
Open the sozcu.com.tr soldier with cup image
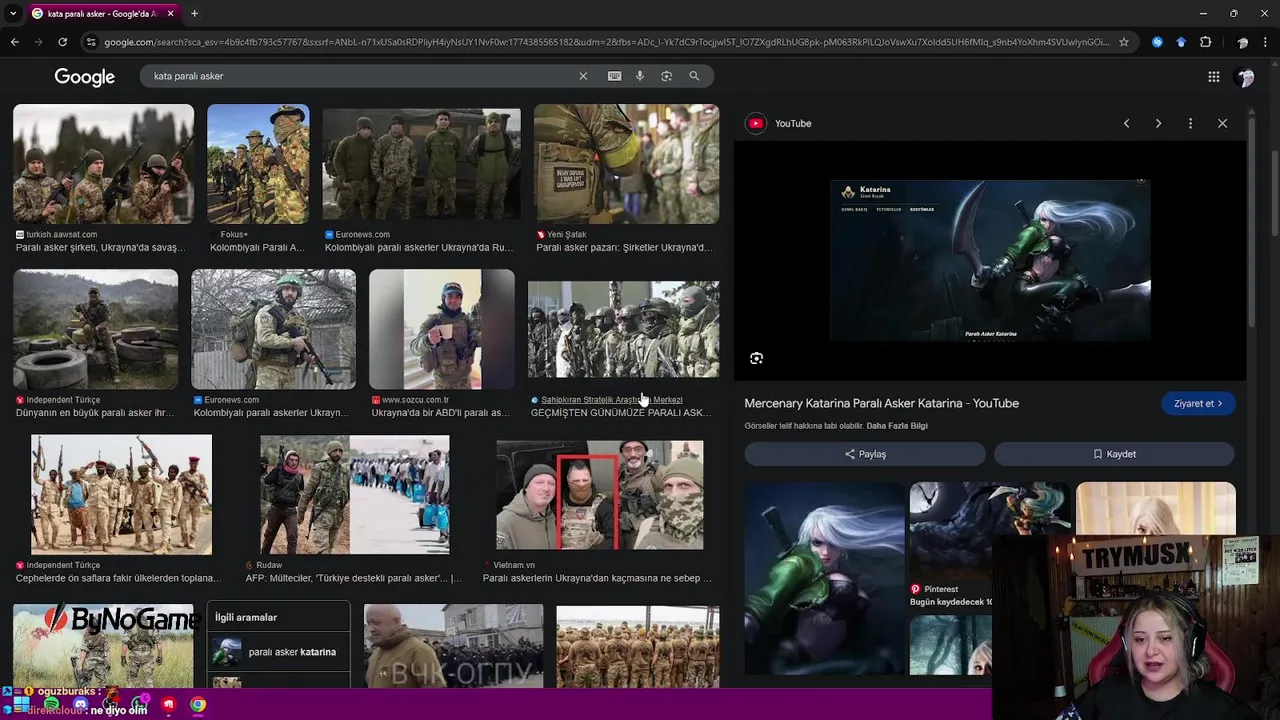[442, 329]
